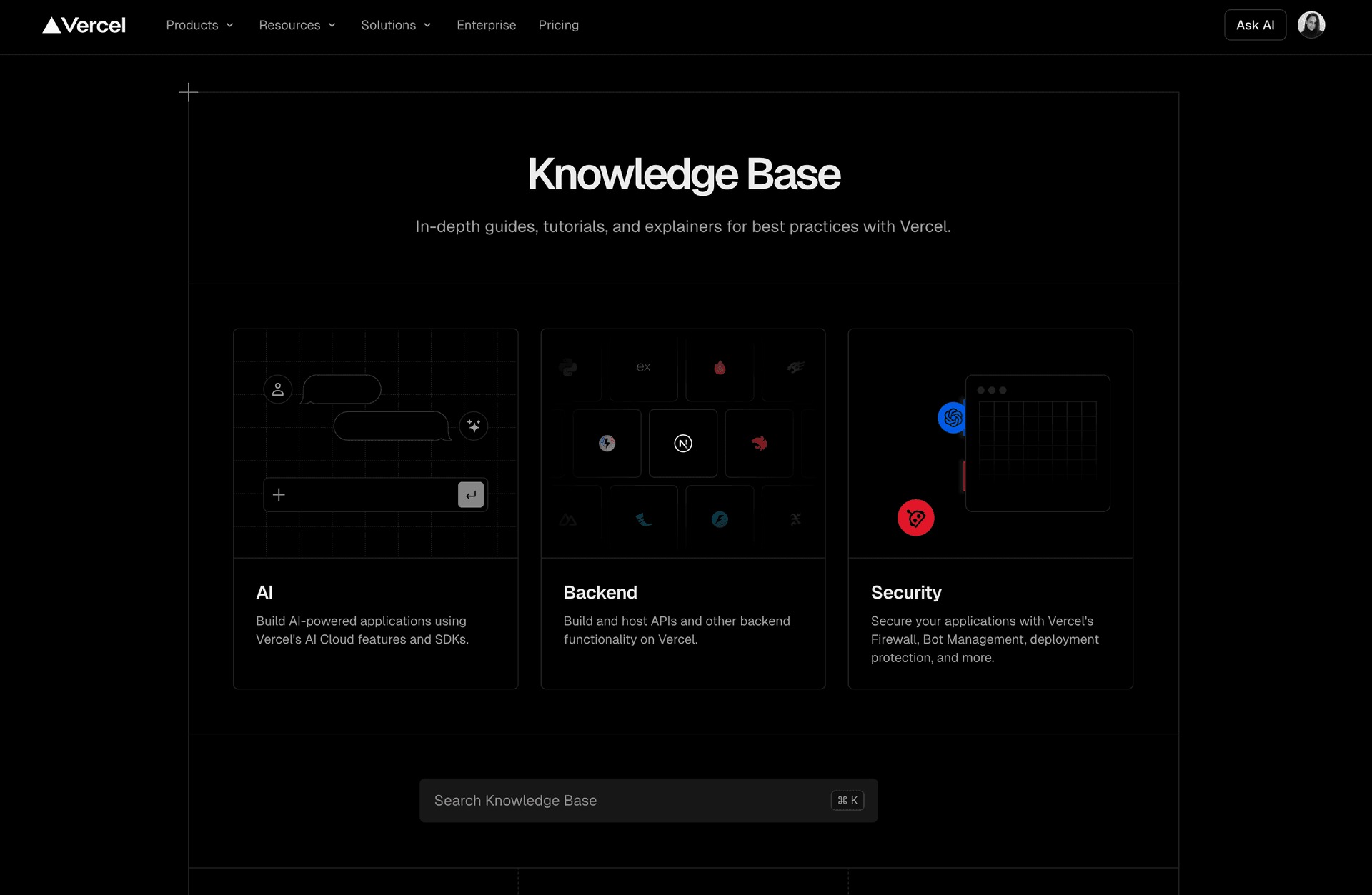Go to Pricing page
The image size is (1372, 895).
pos(558,26)
